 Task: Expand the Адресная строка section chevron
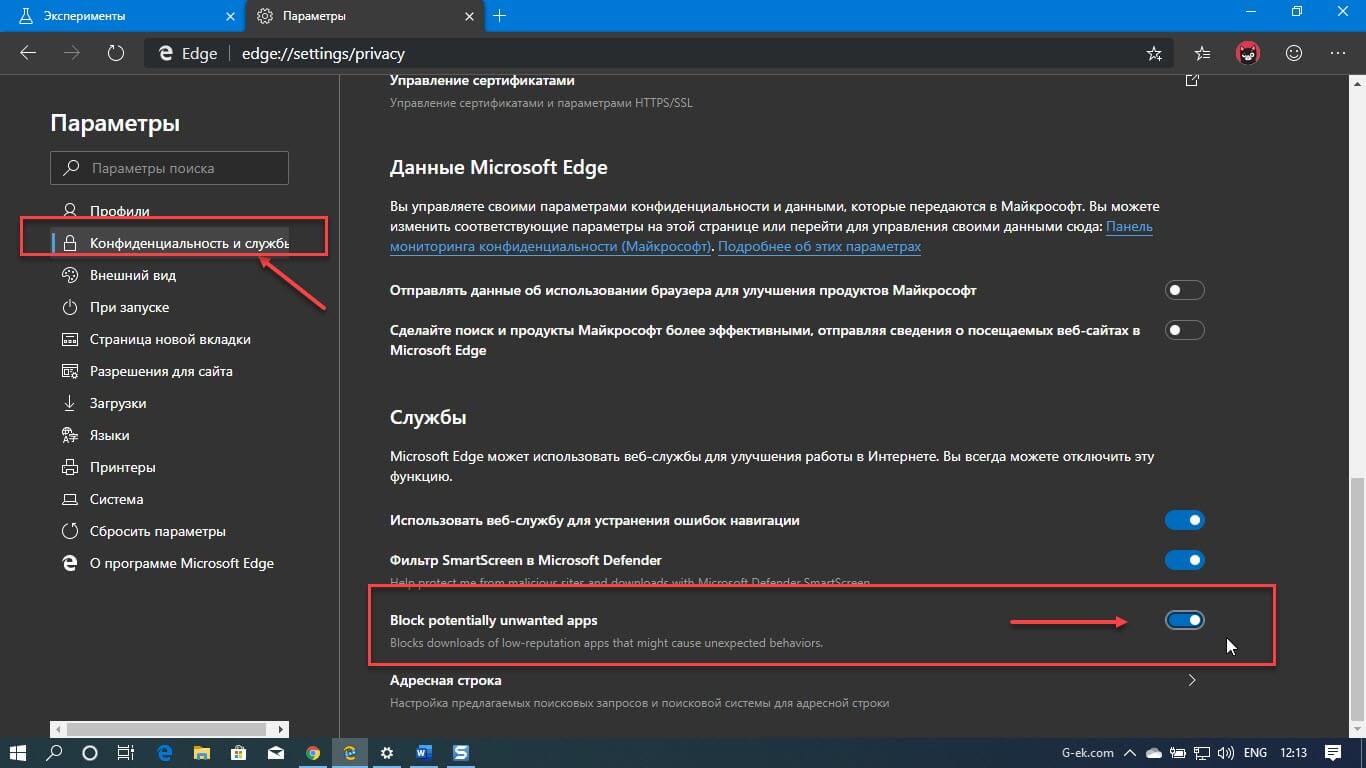[x=1191, y=680]
